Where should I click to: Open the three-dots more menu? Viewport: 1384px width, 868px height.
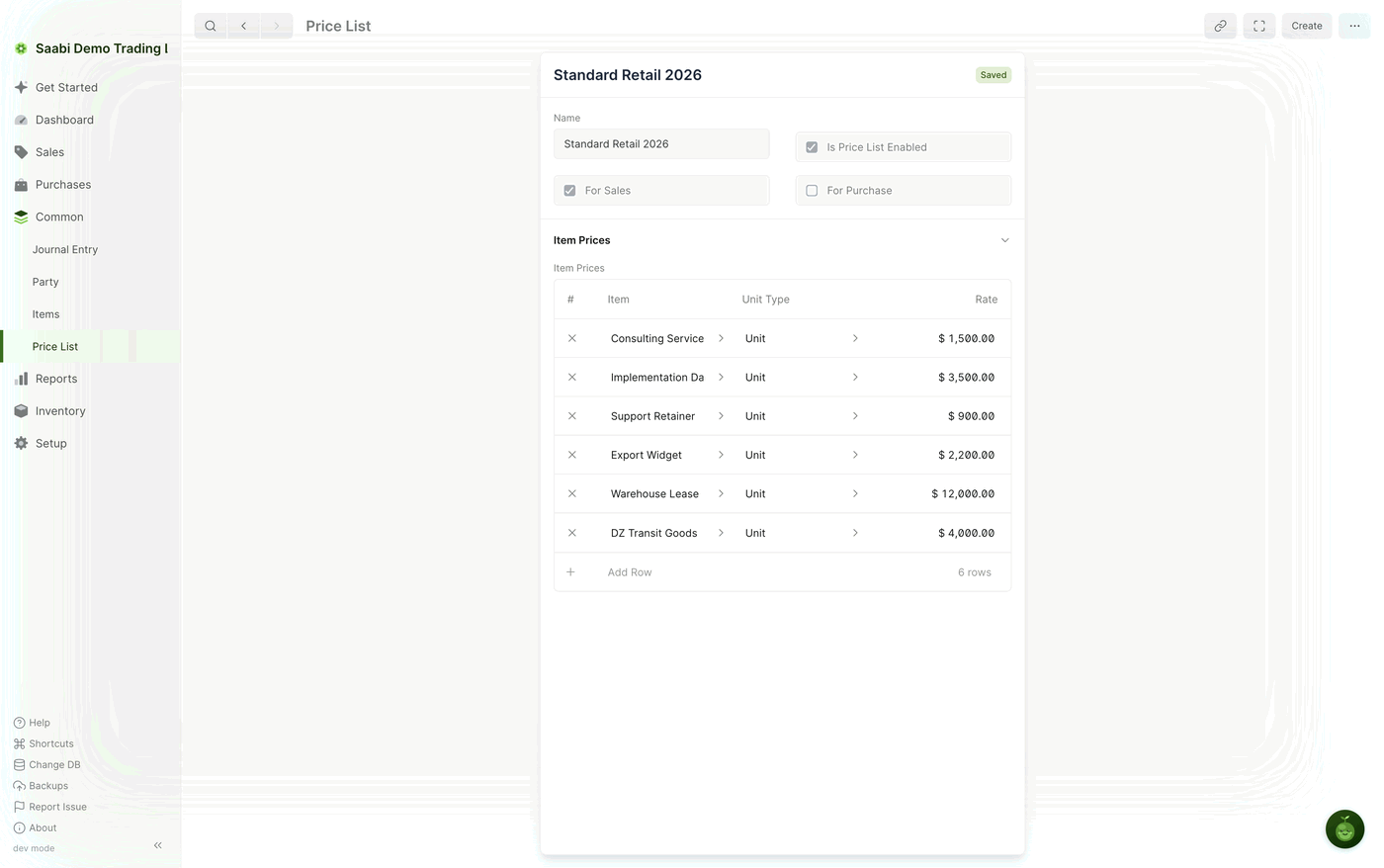click(x=1354, y=26)
